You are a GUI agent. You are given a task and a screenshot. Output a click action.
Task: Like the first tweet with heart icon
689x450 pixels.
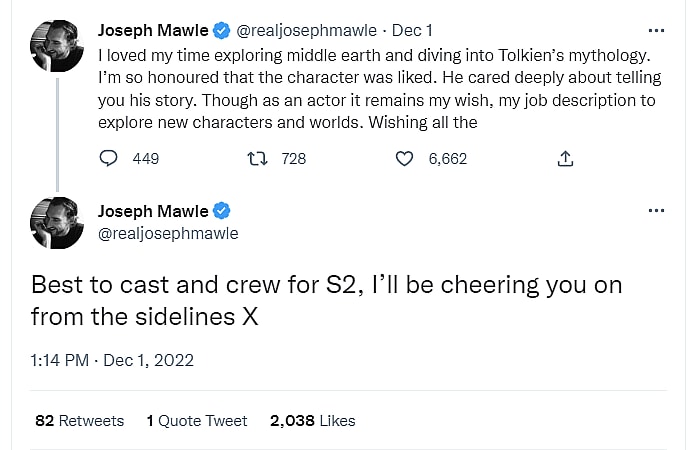click(x=404, y=158)
